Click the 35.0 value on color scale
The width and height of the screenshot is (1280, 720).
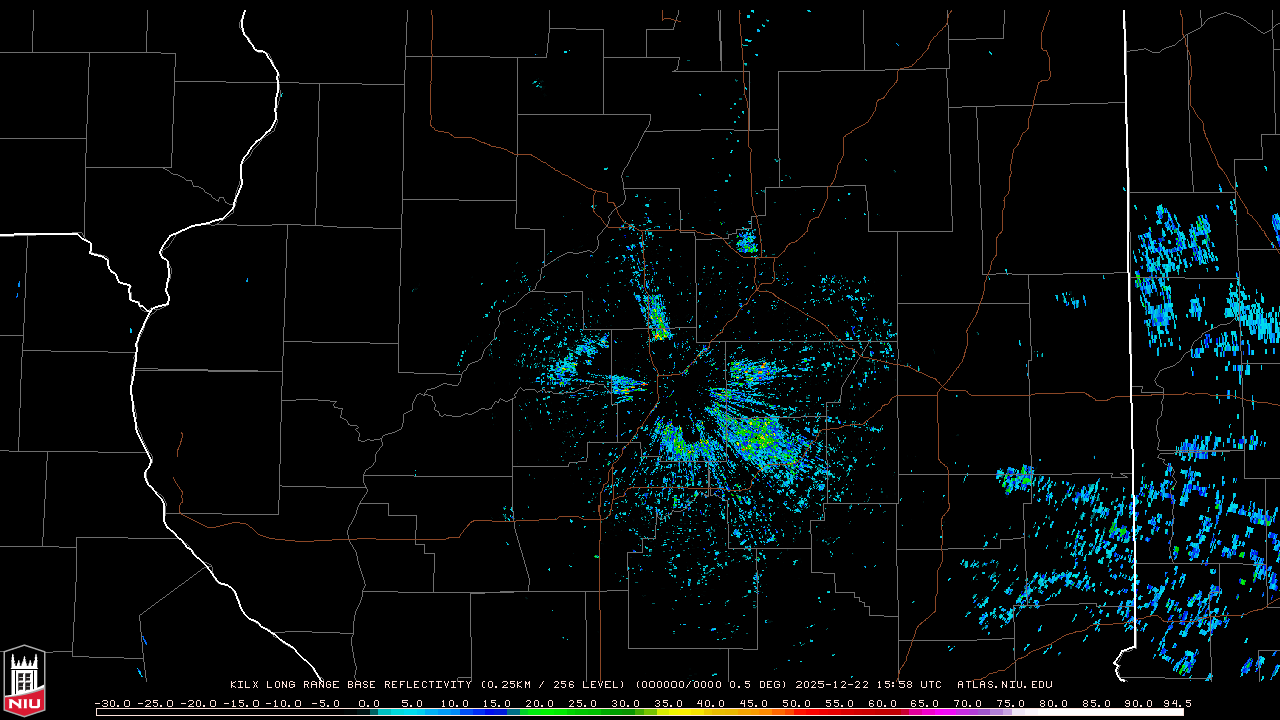click(x=668, y=704)
